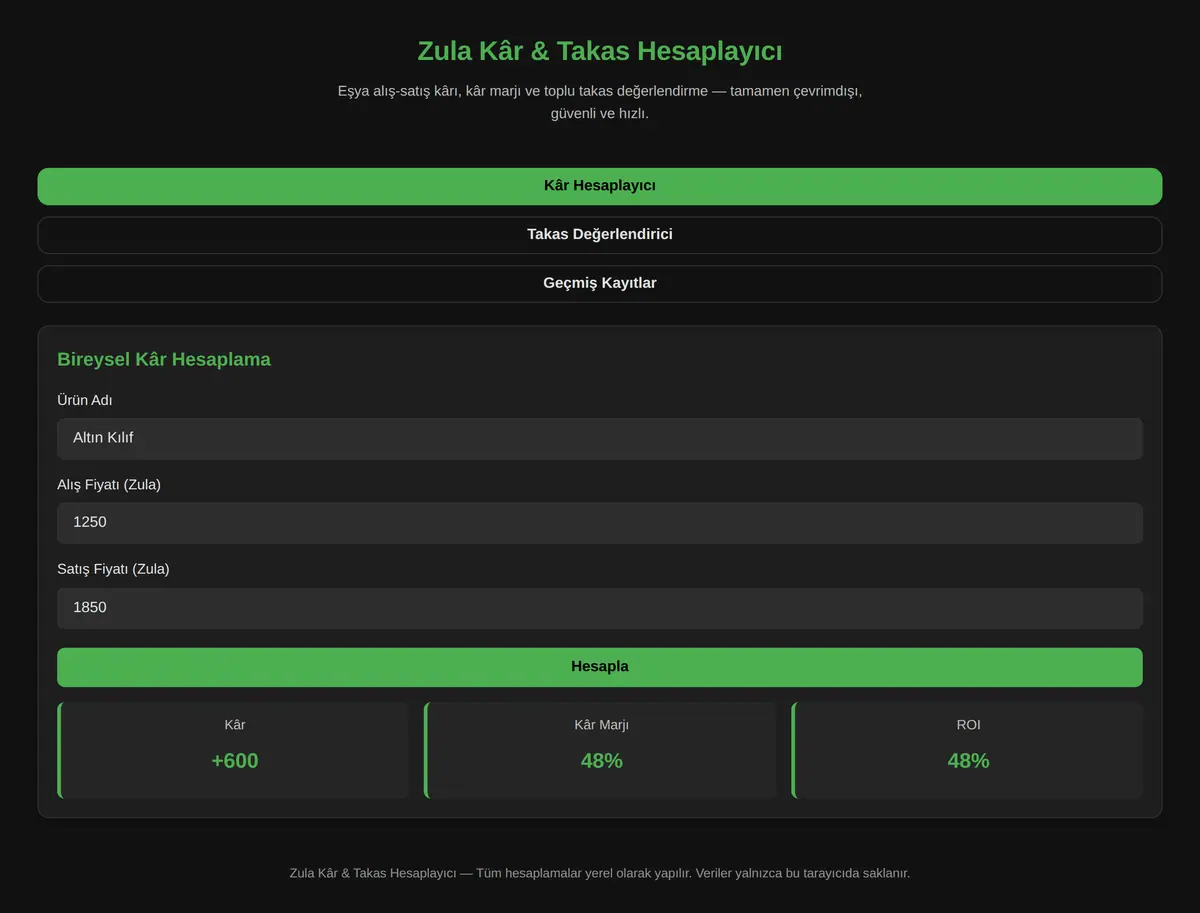The width and height of the screenshot is (1200, 913).
Task: Select the Alış Fiyatı input field
Action: tap(600, 523)
